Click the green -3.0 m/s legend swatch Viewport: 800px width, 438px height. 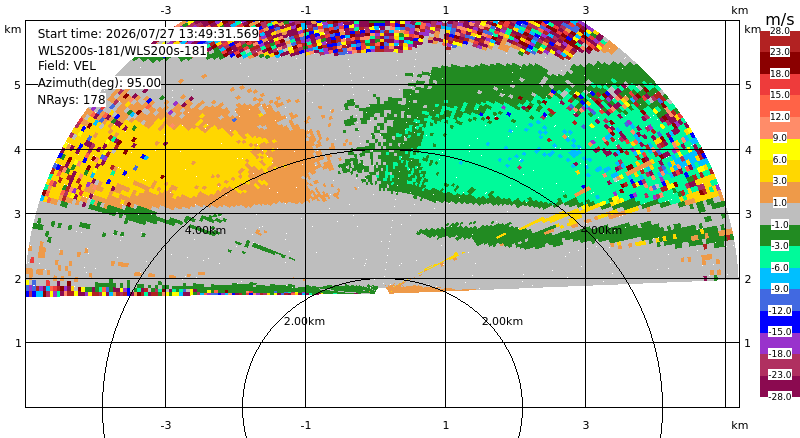click(780, 235)
